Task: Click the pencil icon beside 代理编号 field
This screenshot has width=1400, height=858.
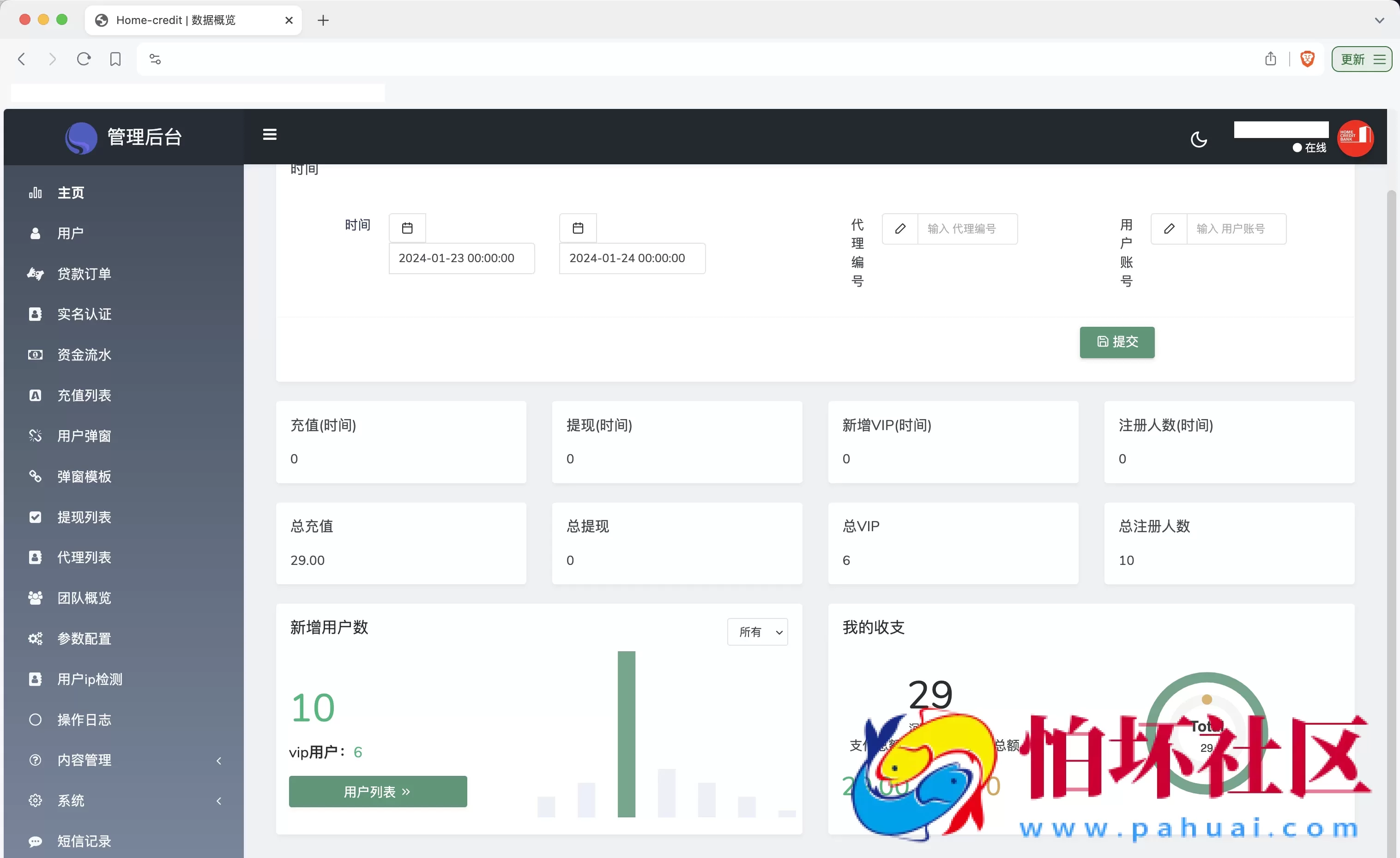Action: (900, 228)
